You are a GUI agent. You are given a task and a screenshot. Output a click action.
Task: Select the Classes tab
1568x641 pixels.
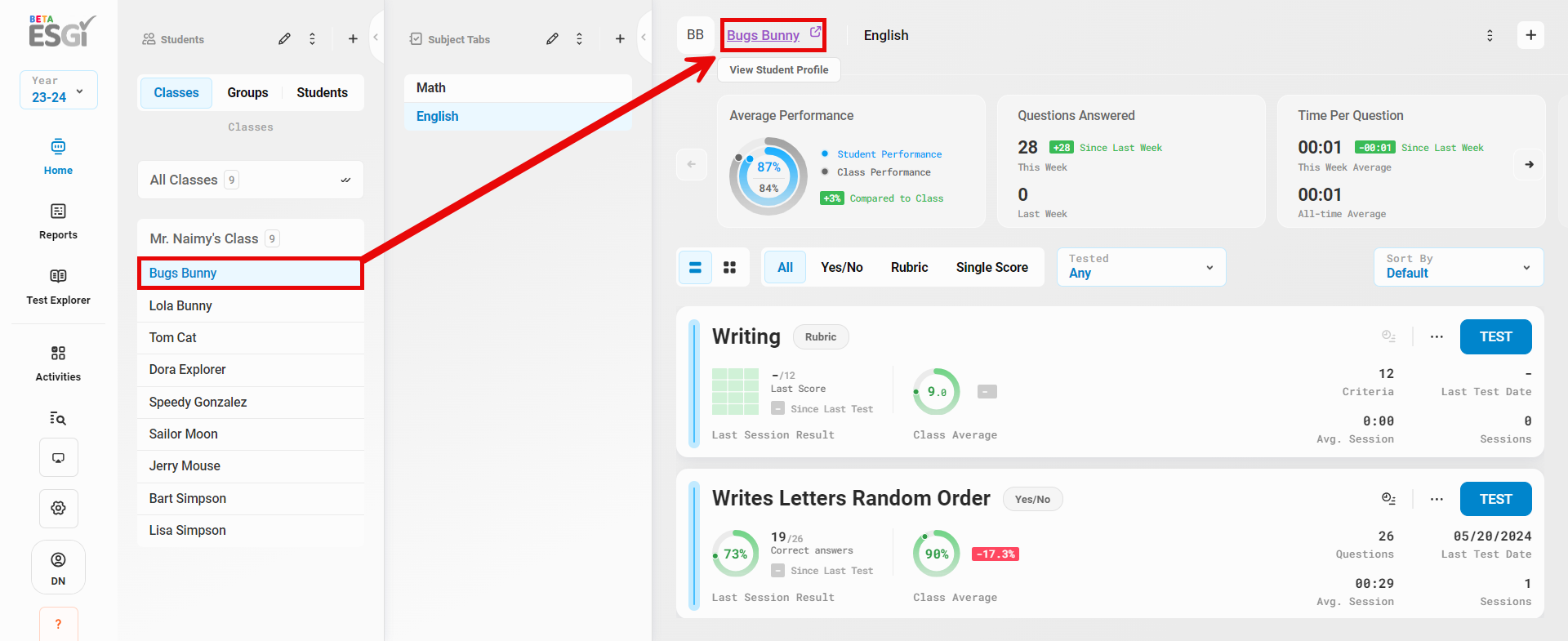tap(176, 92)
